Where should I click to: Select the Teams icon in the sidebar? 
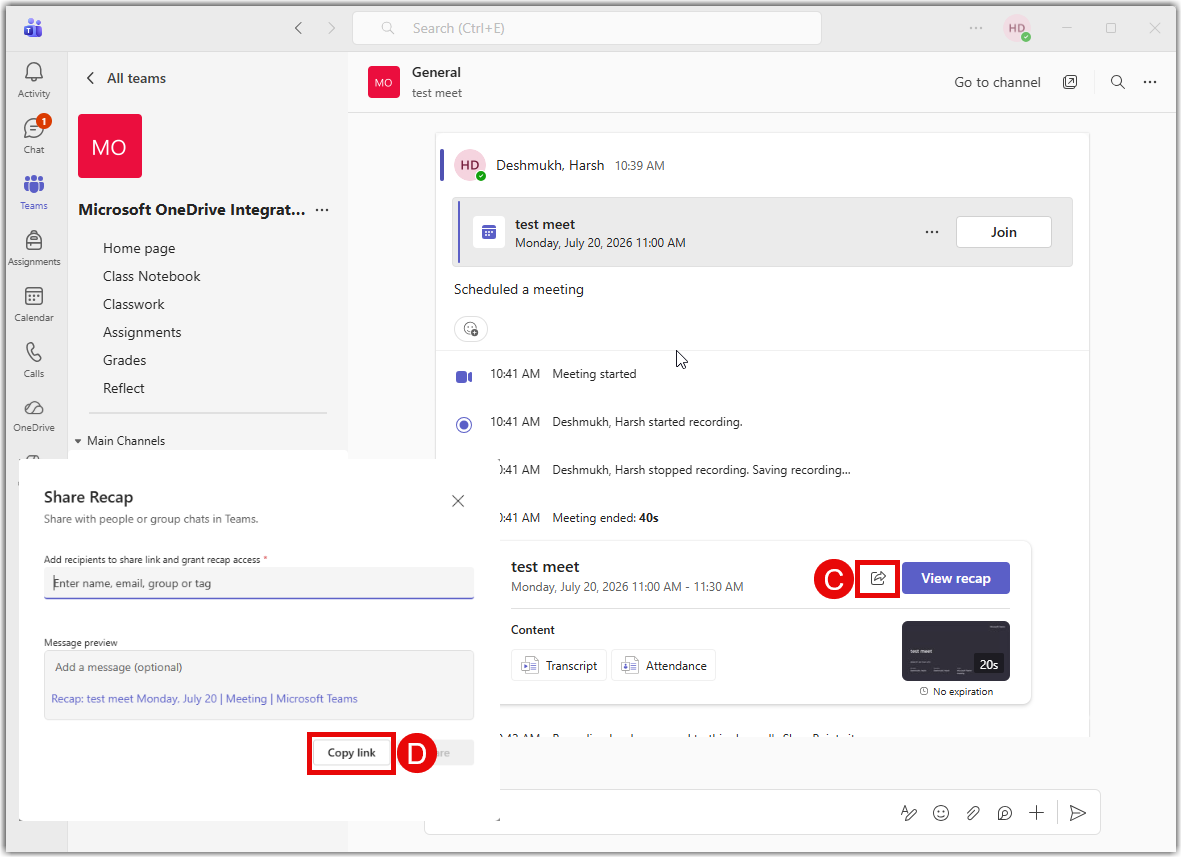[34, 192]
